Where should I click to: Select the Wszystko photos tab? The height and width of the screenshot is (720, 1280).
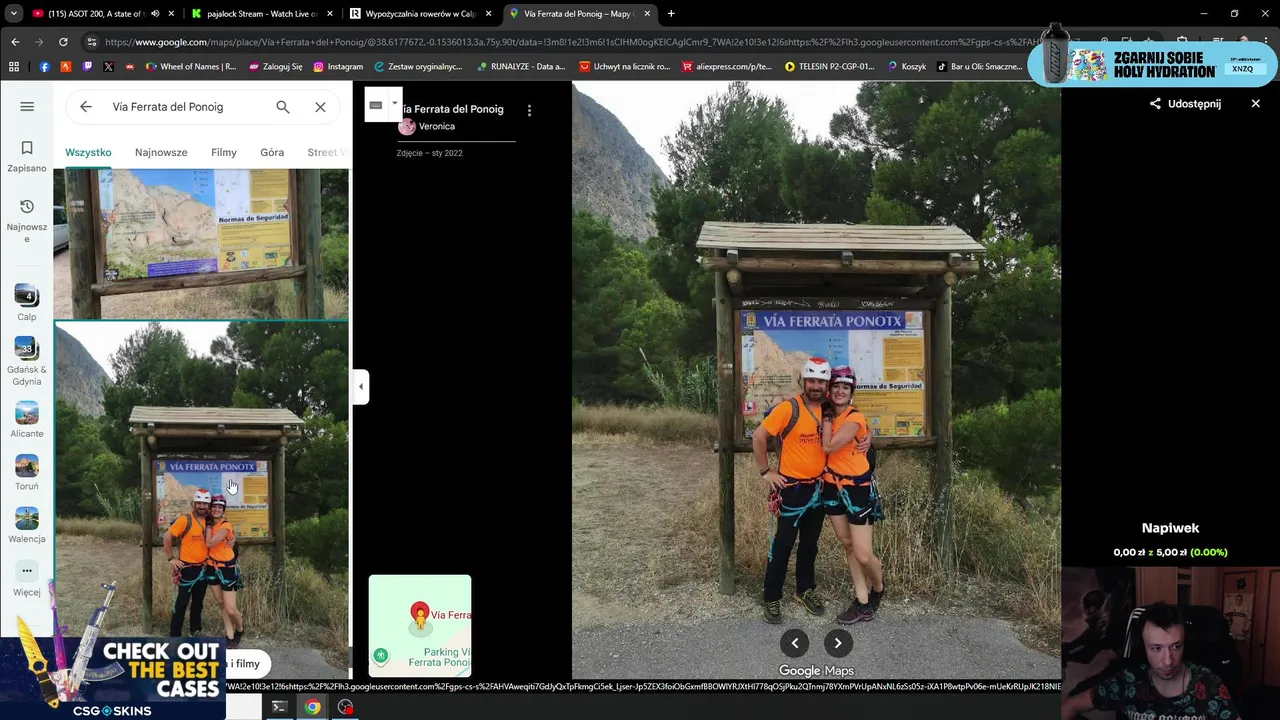coord(88,152)
